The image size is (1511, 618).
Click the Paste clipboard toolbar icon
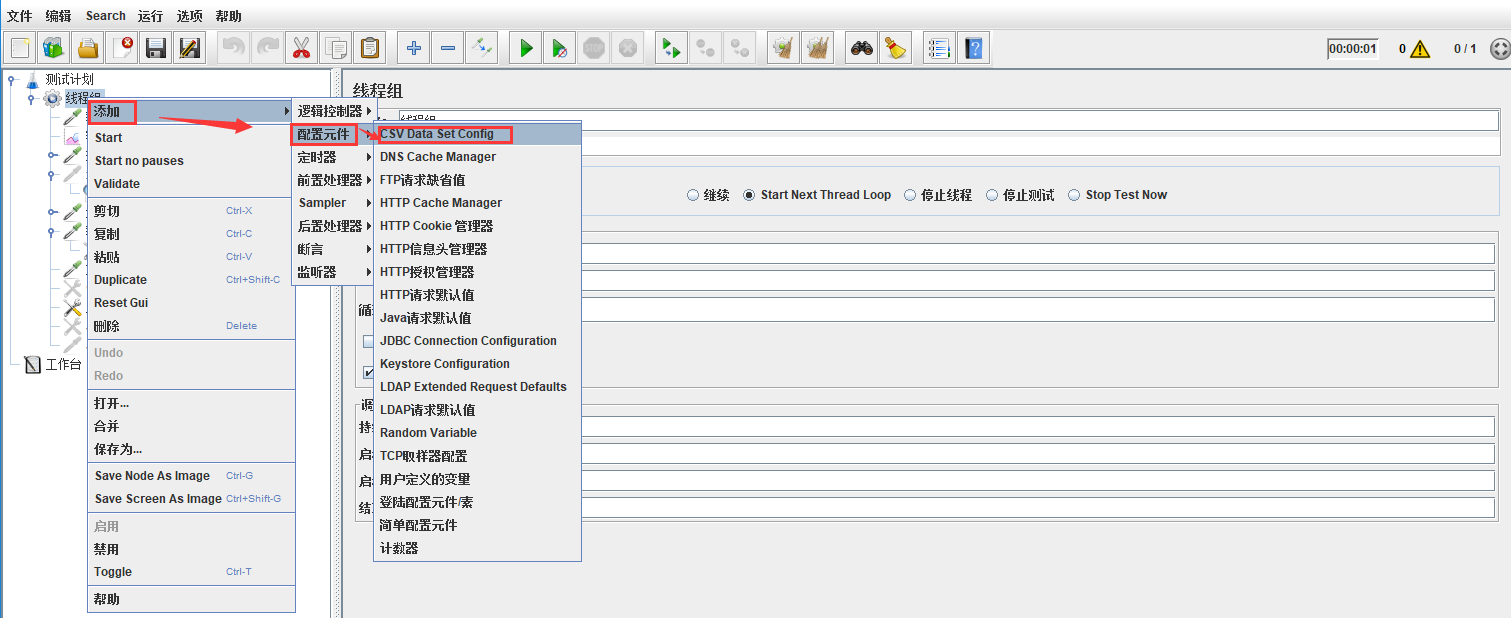click(x=370, y=47)
